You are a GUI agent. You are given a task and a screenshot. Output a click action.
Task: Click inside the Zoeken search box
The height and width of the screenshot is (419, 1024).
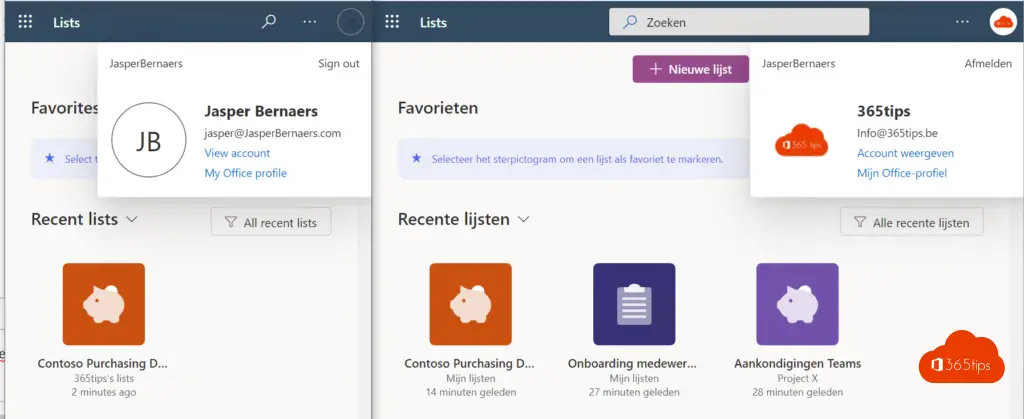[739, 22]
